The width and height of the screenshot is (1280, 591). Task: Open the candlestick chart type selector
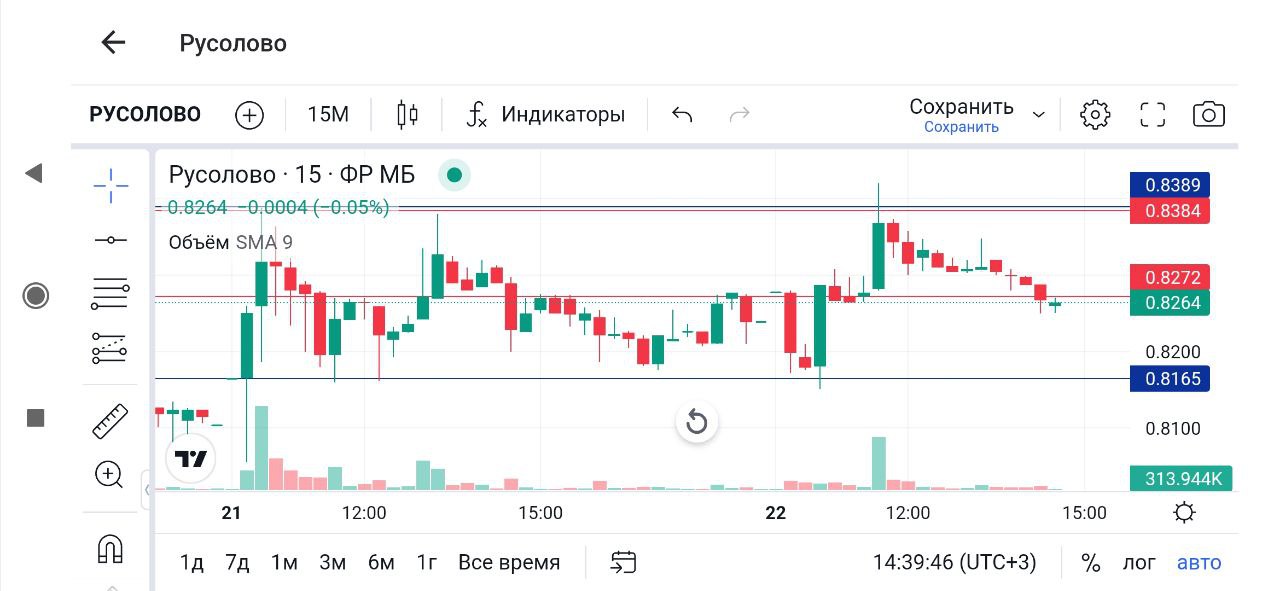(x=407, y=115)
